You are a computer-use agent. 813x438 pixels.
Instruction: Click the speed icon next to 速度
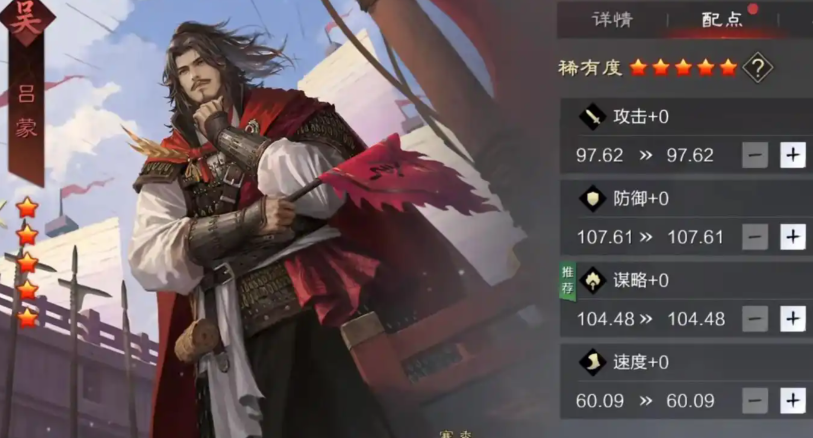point(592,362)
